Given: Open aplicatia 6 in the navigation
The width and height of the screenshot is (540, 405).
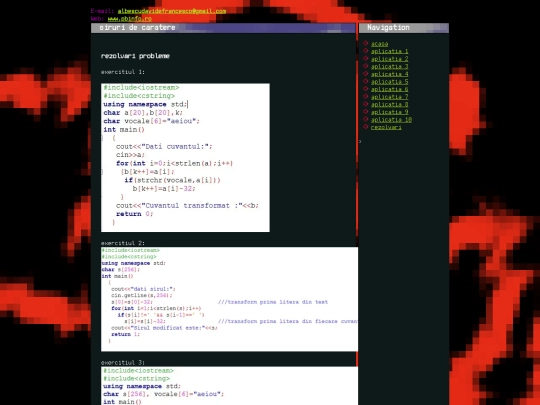Looking at the screenshot, I should (x=390, y=89).
